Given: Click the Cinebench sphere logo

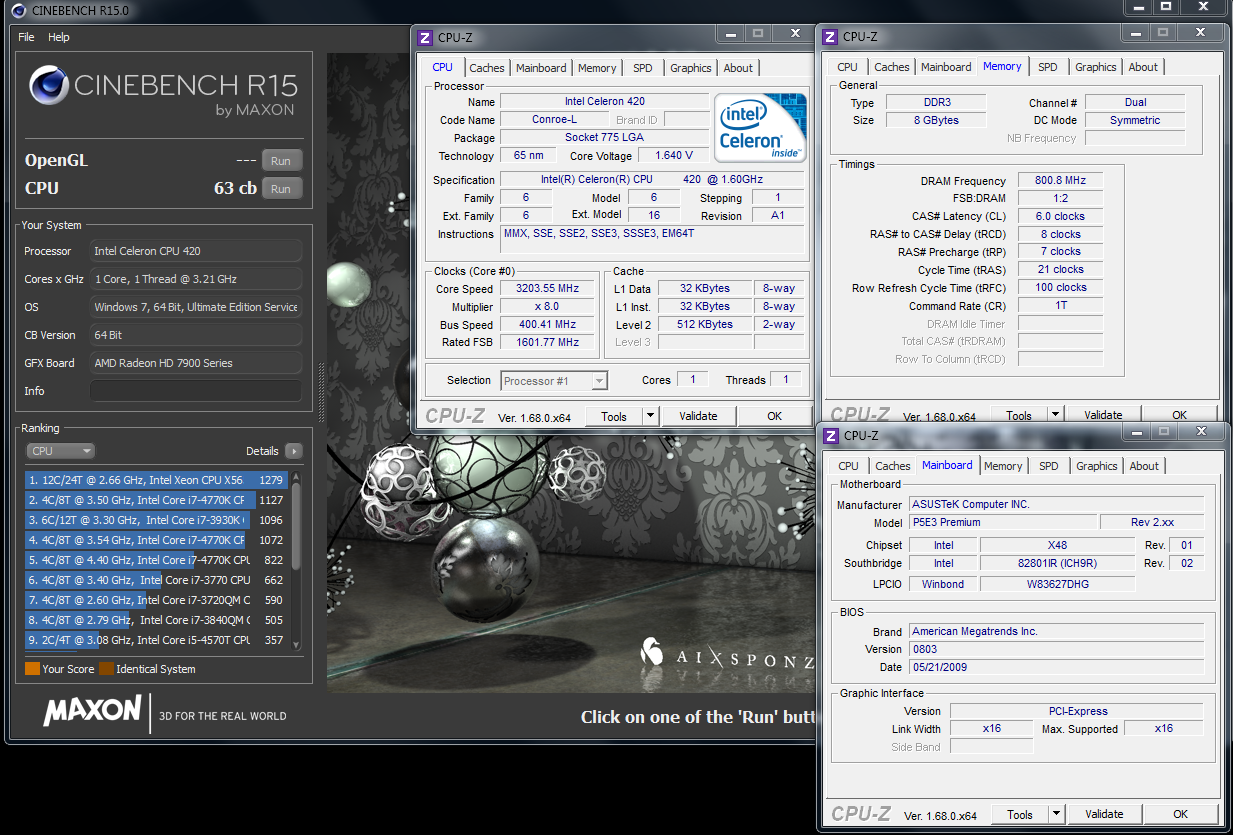Looking at the screenshot, I should click(x=50, y=86).
